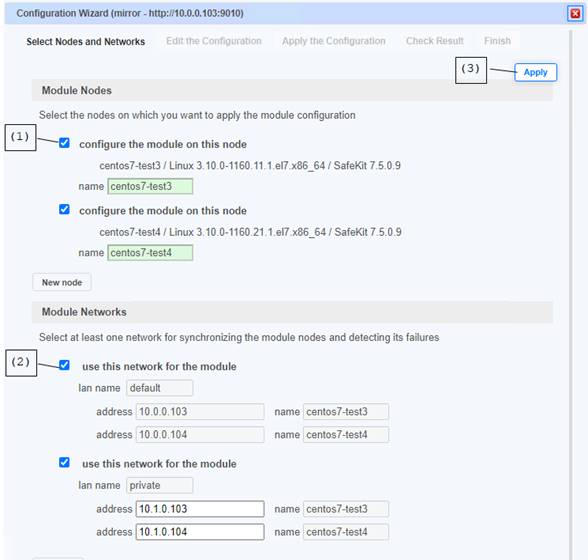Screen dimensions: 588x560
Task: Open the Select Nodes and Networks tab
Action: pyautogui.click(x=86, y=41)
